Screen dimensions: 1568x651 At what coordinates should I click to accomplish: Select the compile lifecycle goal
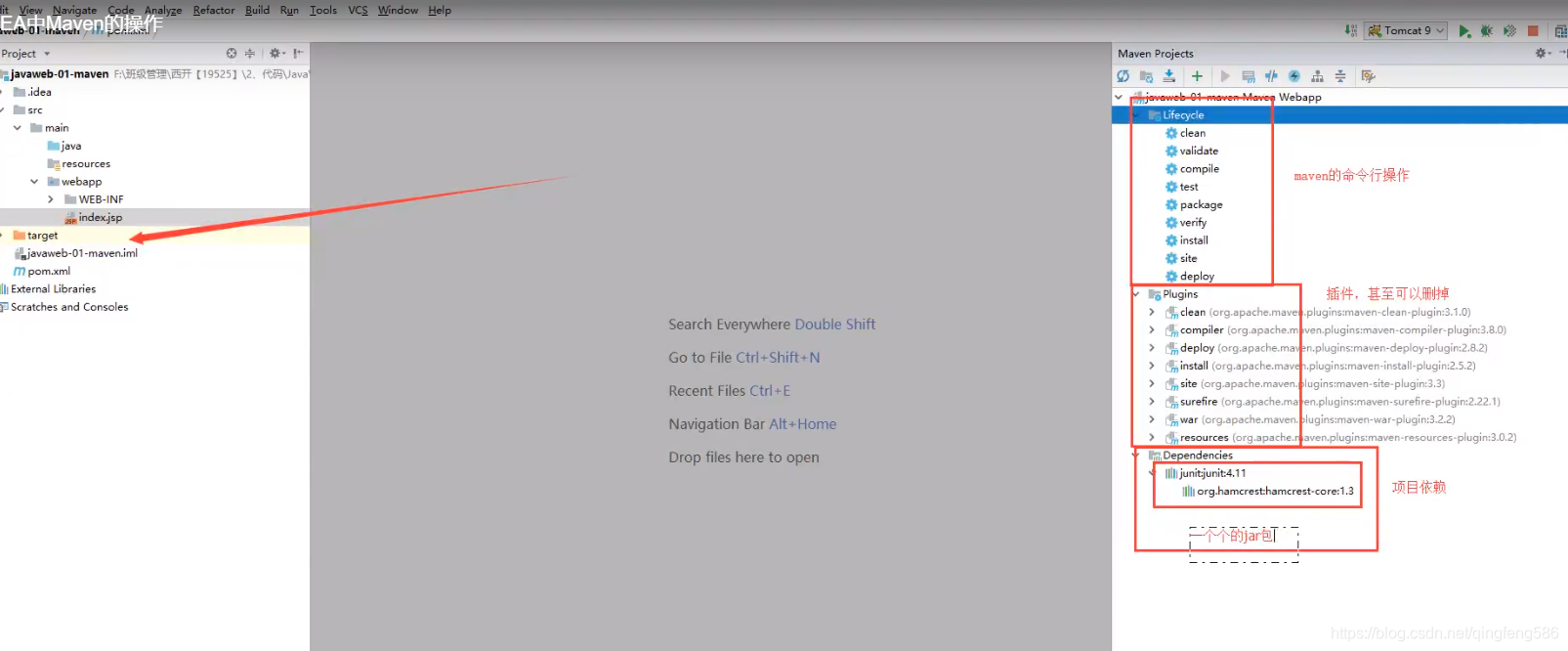(x=1192, y=169)
